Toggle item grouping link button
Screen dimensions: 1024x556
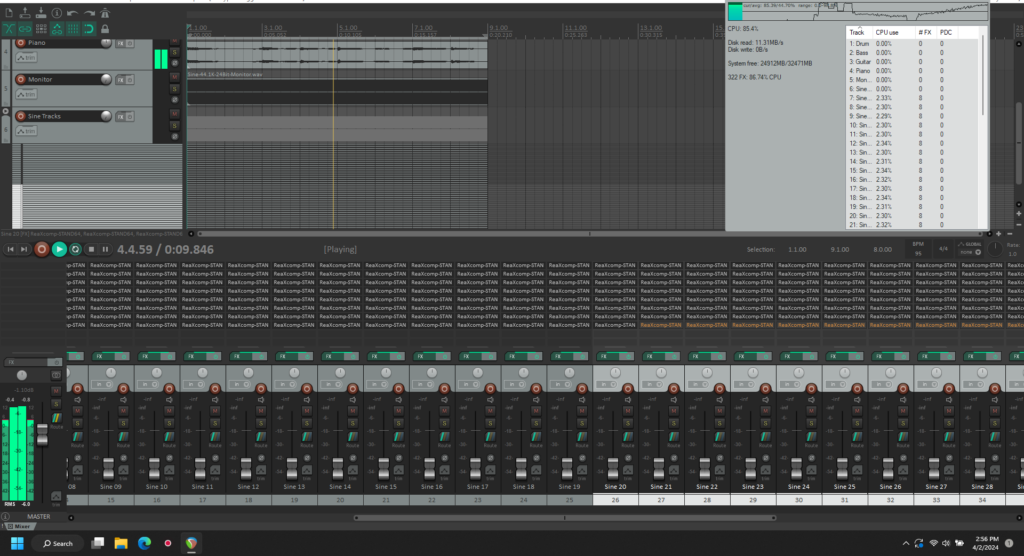pos(25,29)
